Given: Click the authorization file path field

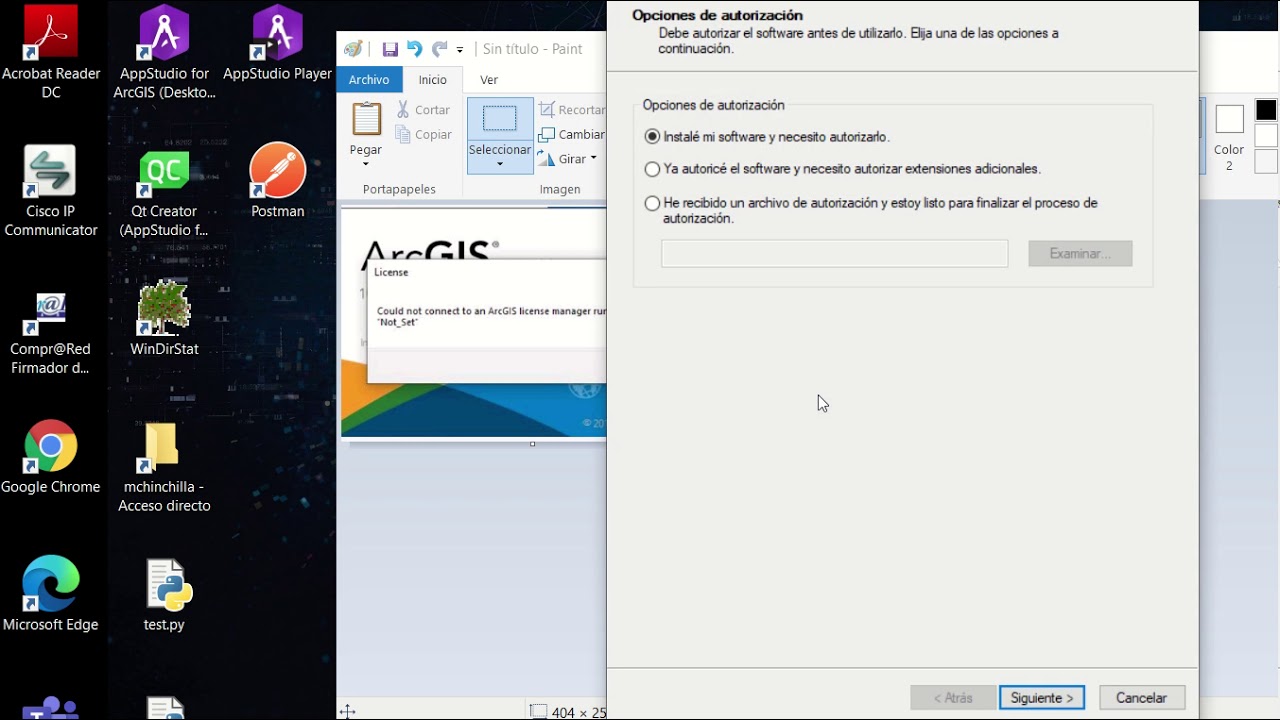Looking at the screenshot, I should pyautogui.click(x=835, y=254).
